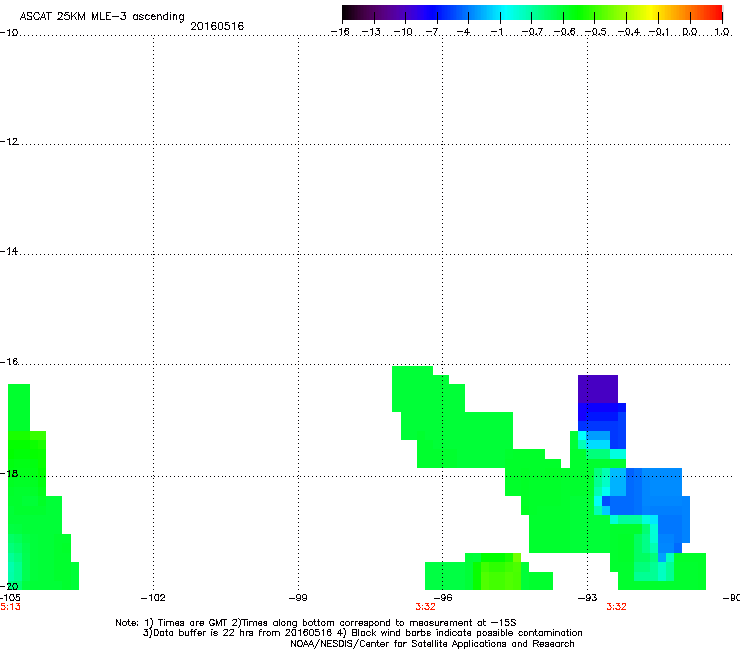Click the red 5:13 time stamp
Image resolution: width=740 pixels, height=650 pixels.
(x=10, y=607)
